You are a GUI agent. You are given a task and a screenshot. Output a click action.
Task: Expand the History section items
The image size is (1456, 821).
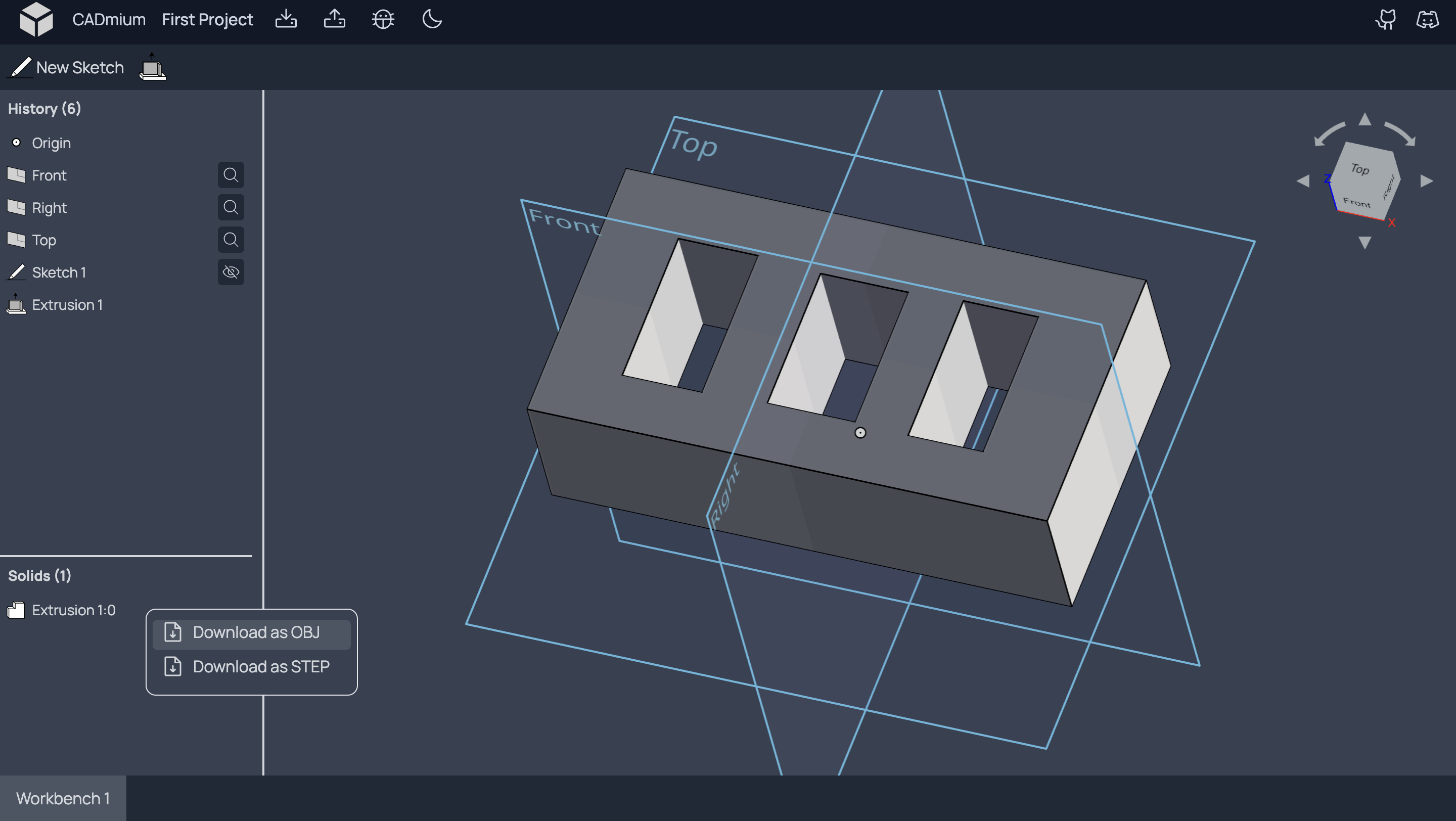44,108
